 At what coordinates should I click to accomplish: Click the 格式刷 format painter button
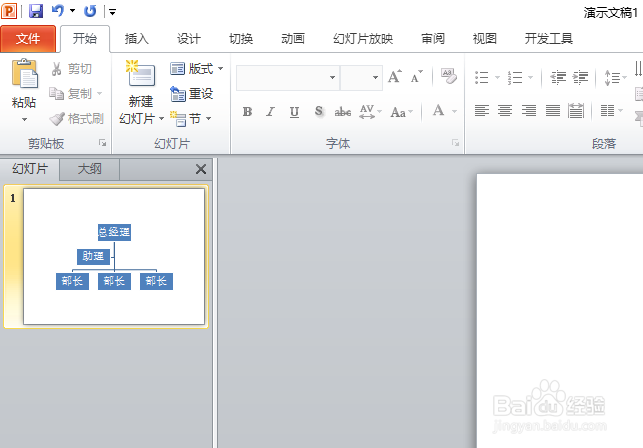coord(77,119)
